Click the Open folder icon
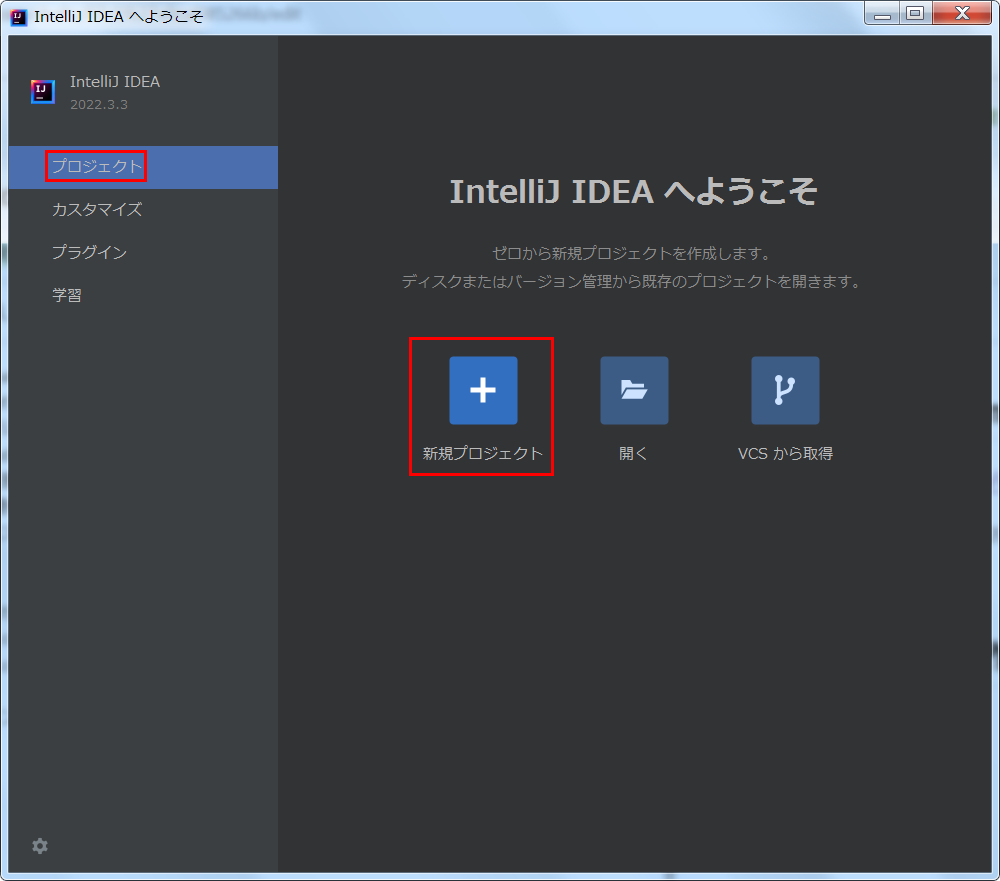The height and width of the screenshot is (881, 1000). [x=634, y=390]
